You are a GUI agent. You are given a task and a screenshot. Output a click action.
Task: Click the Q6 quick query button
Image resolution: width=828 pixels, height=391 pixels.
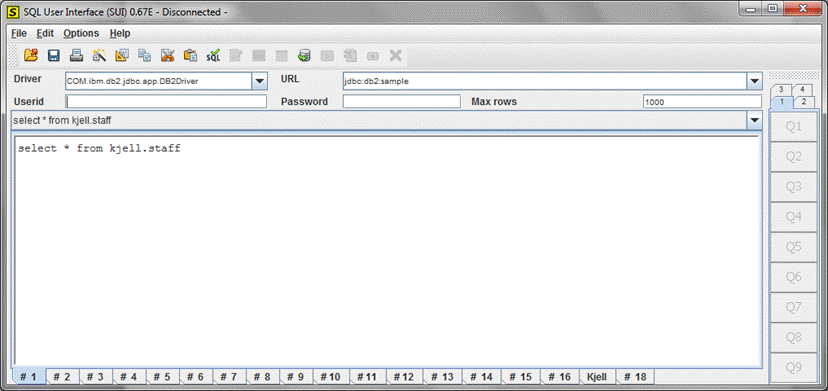tap(794, 277)
